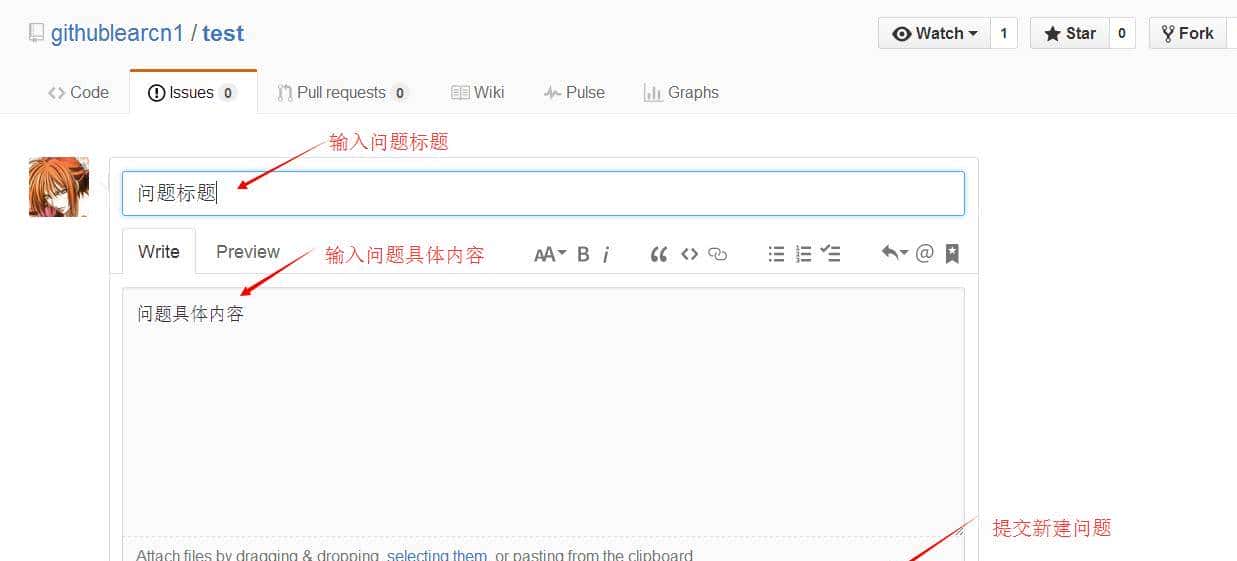The image size is (1237, 561).
Task: Switch to the Write tab
Action: (x=159, y=252)
